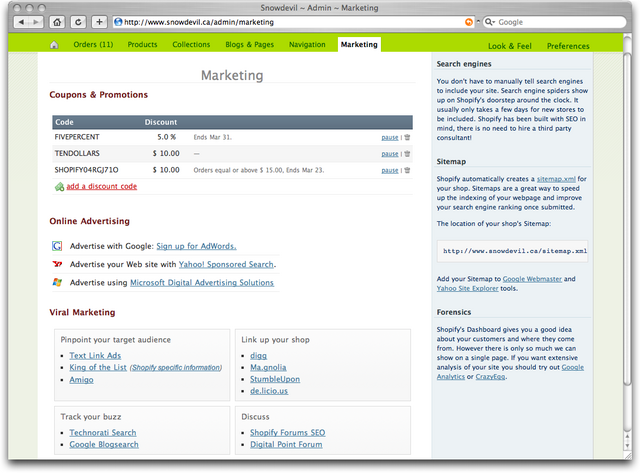
Task: Delete the FIVEPERCENT coupon with trash icon
Action: (x=407, y=137)
